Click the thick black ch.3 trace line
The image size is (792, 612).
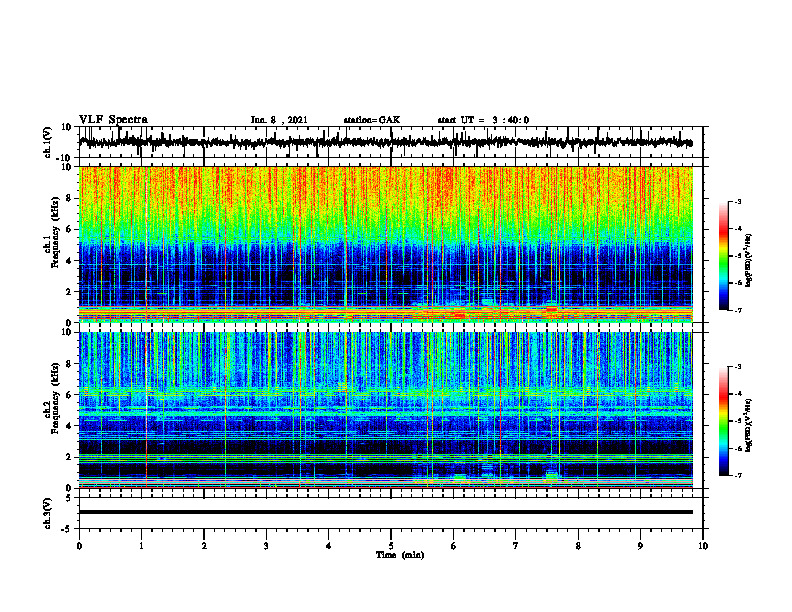click(385, 512)
